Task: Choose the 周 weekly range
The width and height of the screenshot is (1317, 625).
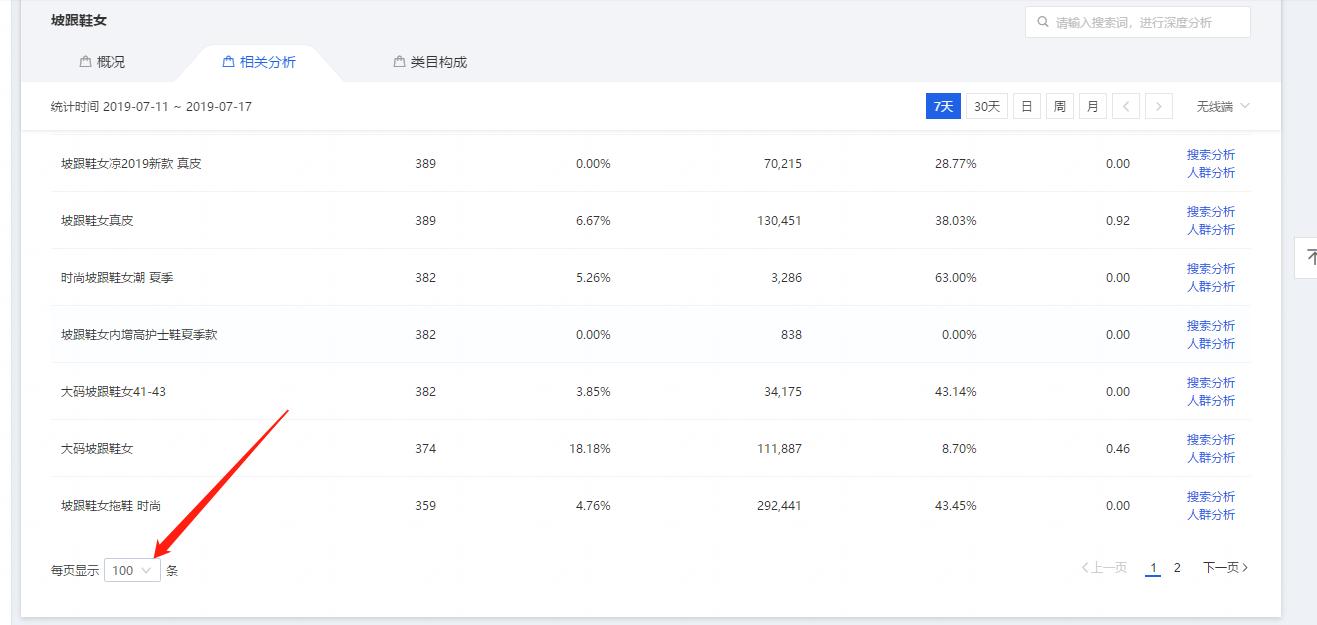Action: 1059,106
